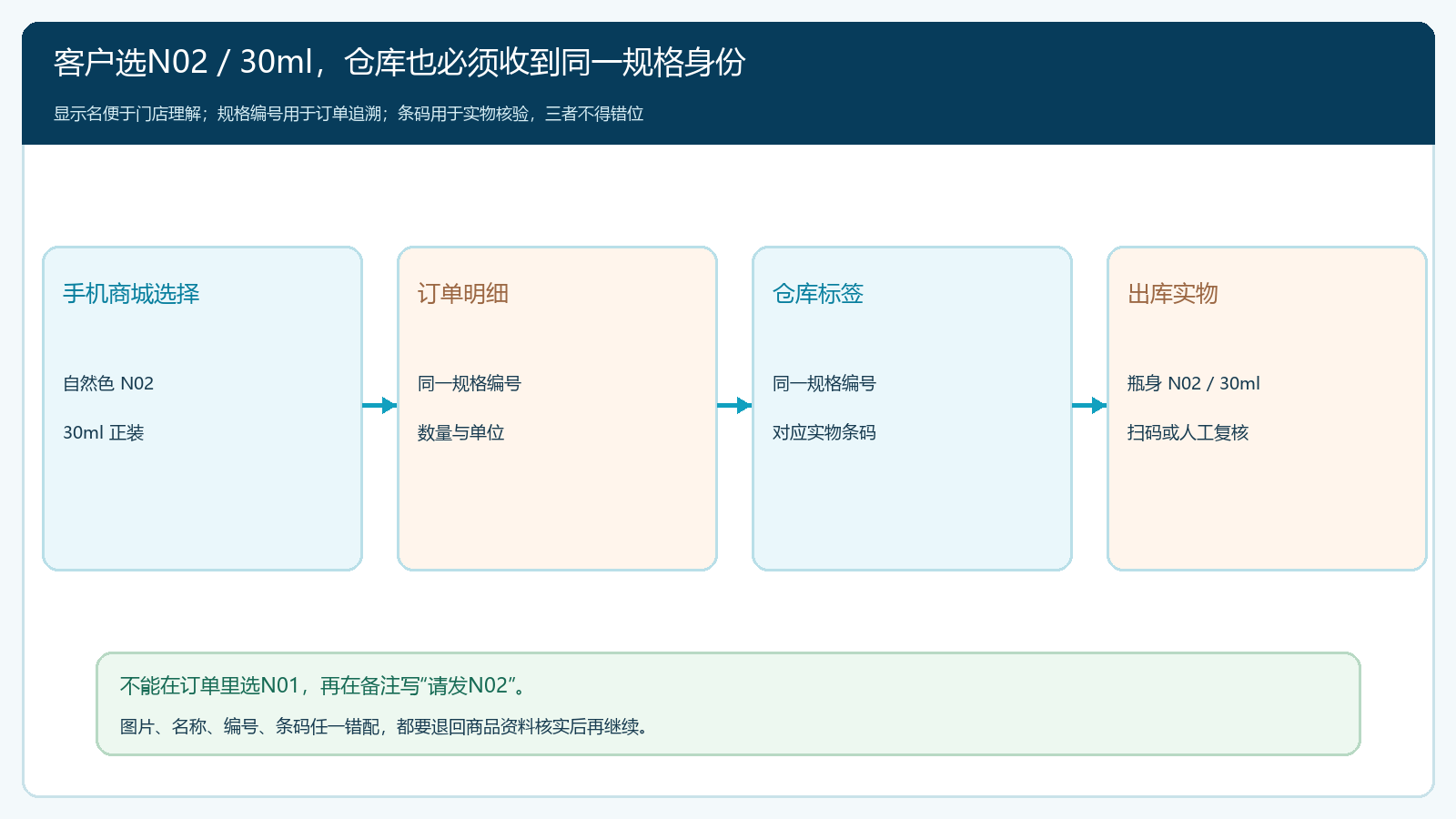Click the 出库实物 card heading

tap(1173, 294)
